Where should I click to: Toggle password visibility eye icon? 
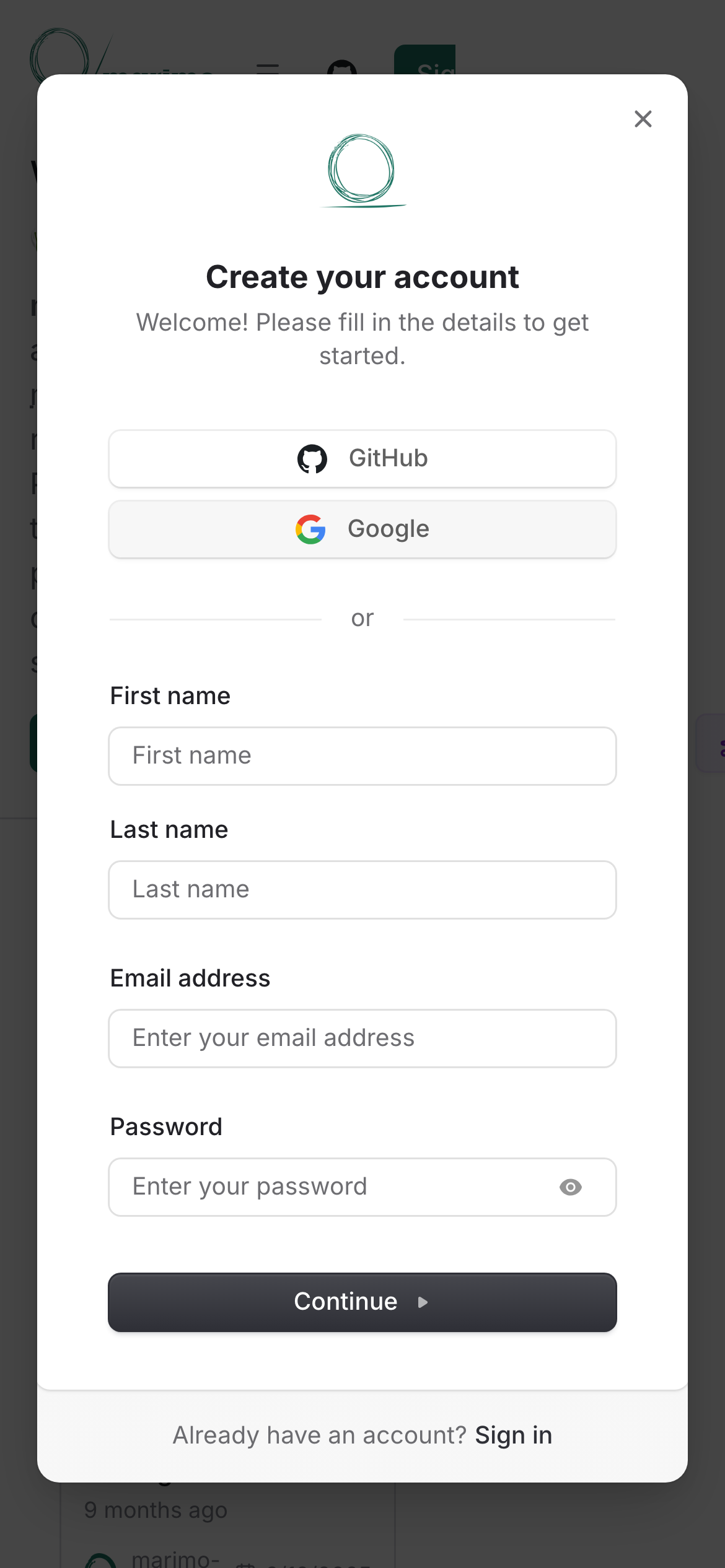tap(570, 1187)
